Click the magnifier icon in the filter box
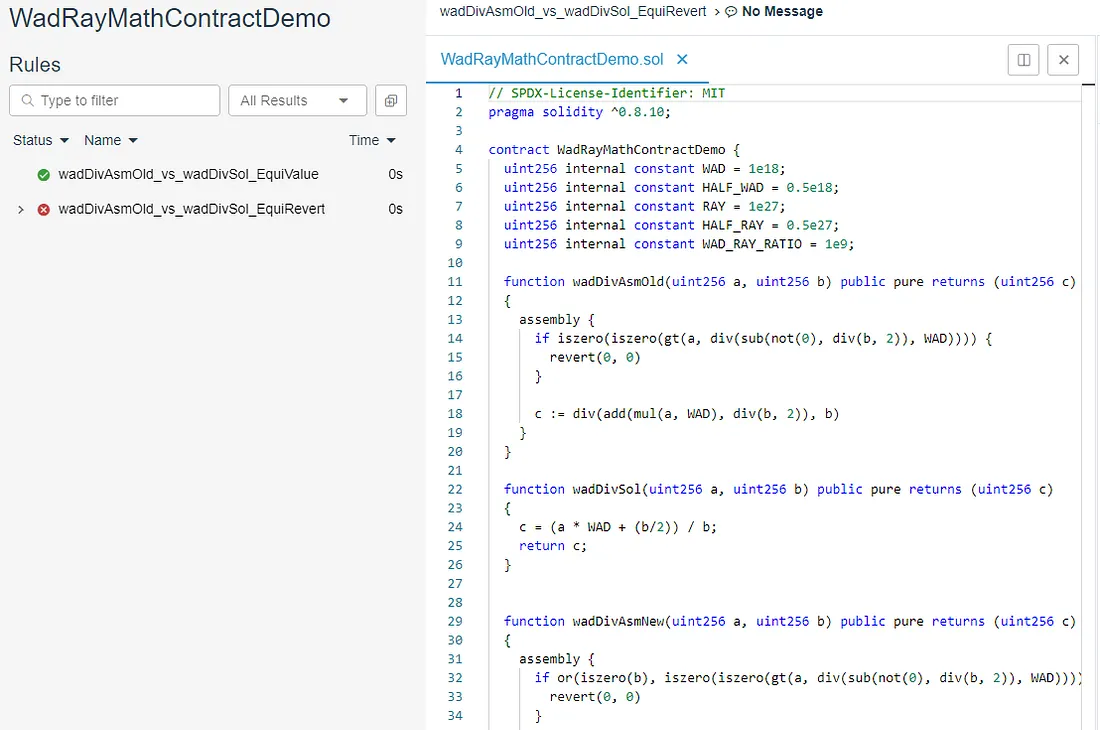 tap(26, 101)
